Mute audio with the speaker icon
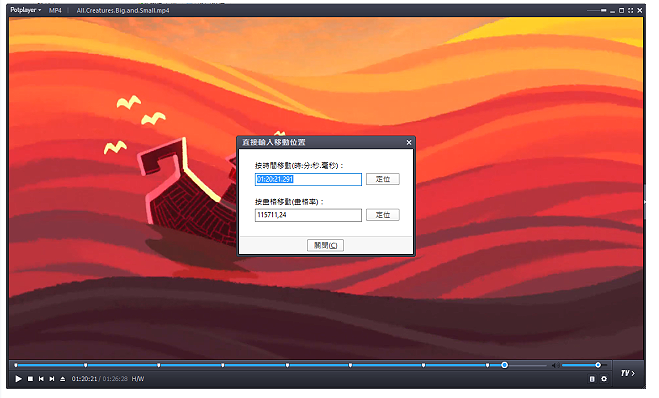 pos(555,365)
